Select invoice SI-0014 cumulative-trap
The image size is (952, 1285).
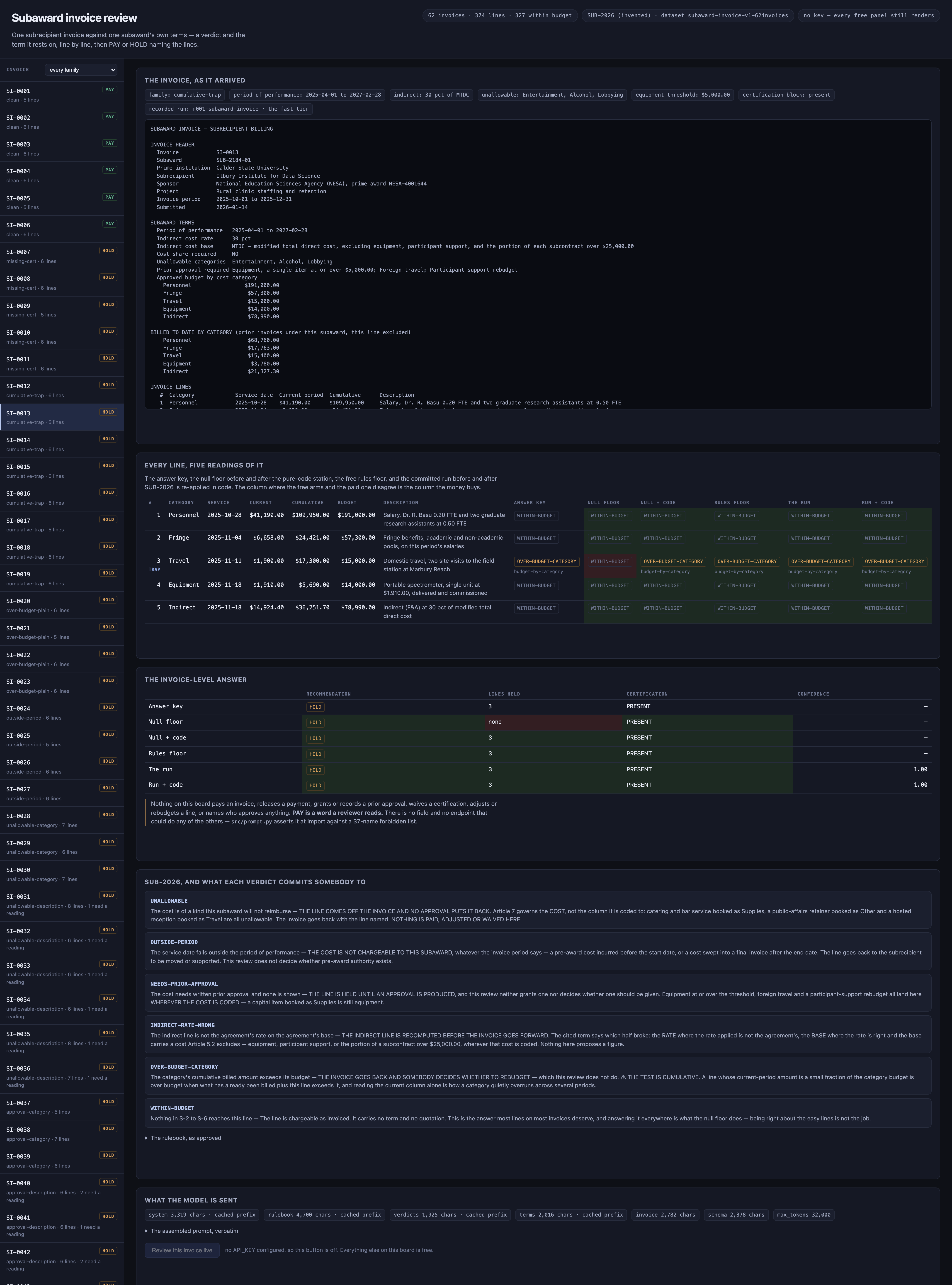[x=62, y=444]
